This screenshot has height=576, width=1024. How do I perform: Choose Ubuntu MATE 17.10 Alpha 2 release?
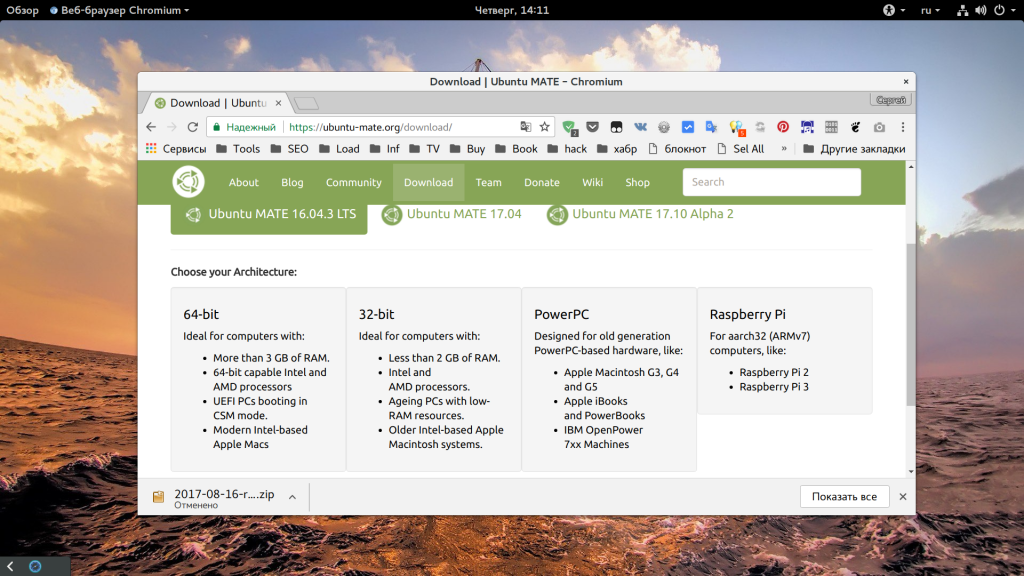[x=641, y=214]
